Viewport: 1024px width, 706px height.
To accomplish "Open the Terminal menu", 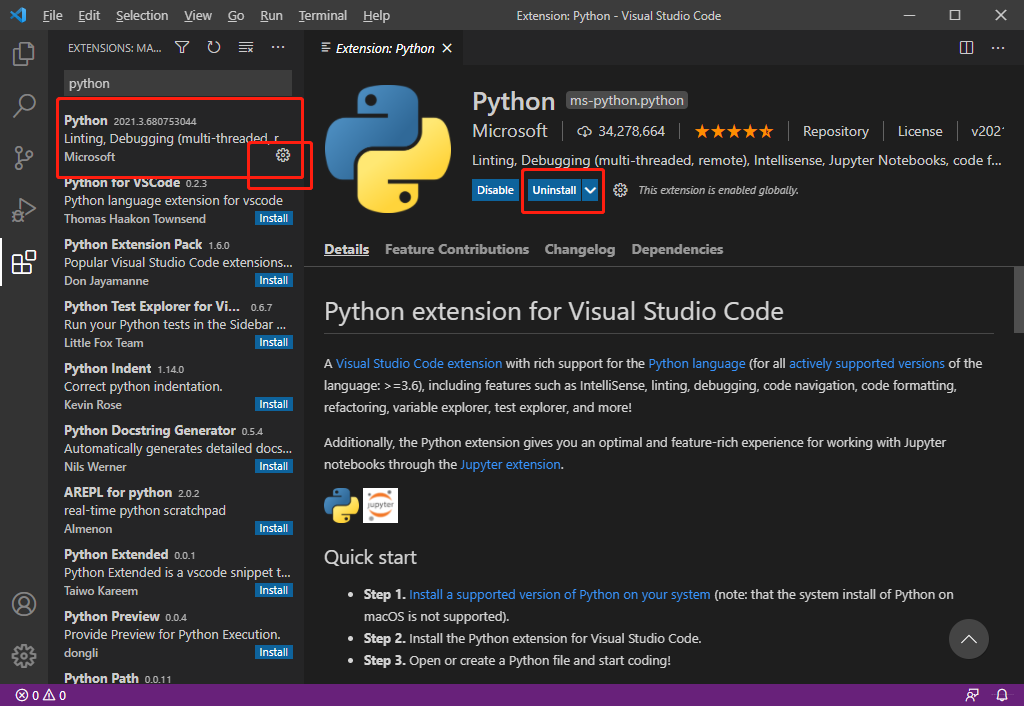I will pyautogui.click(x=322, y=15).
